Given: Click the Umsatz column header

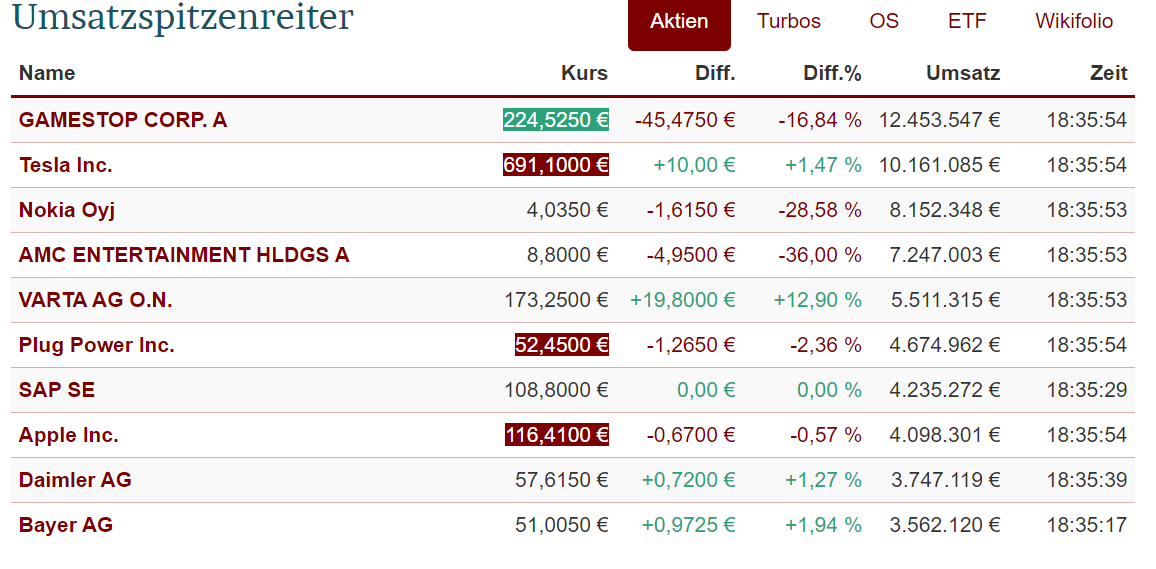Looking at the screenshot, I should pyautogui.click(x=963, y=73).
